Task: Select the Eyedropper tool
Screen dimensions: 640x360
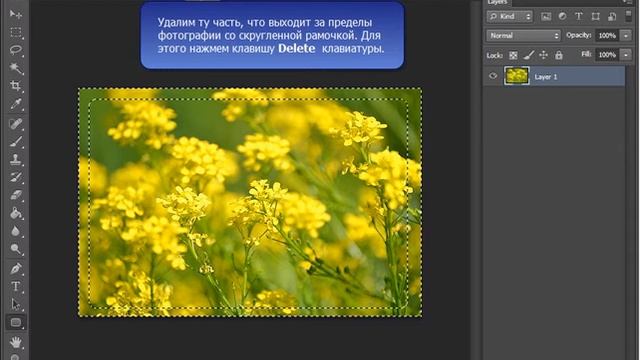Action: coord(16,104)
